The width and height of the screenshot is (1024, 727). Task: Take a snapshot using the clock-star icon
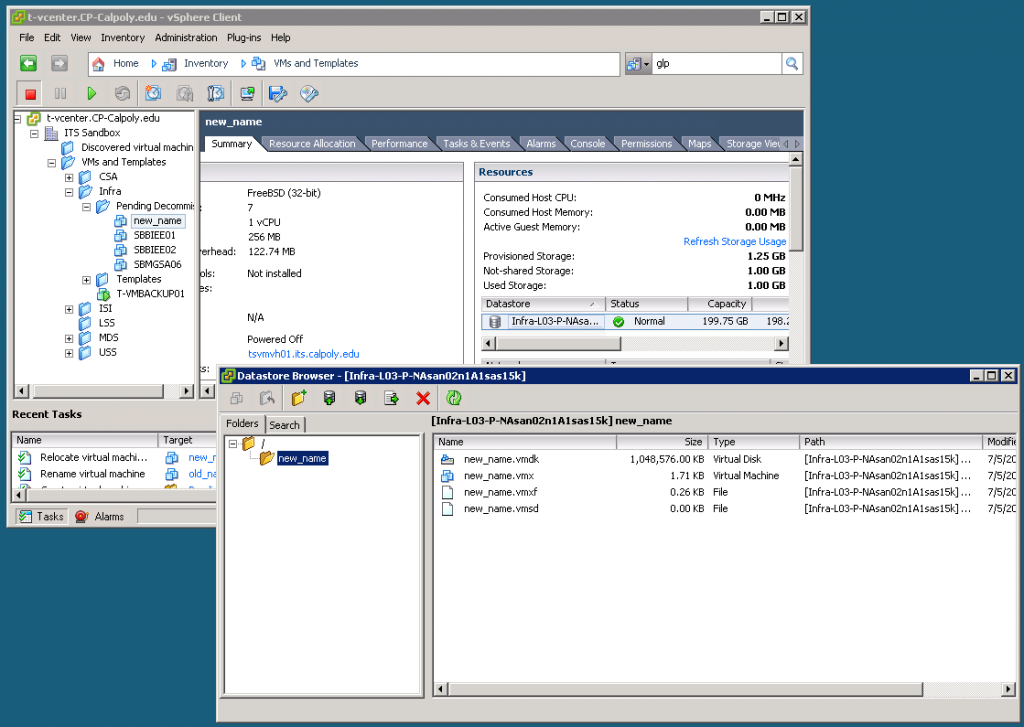point(153,94)
